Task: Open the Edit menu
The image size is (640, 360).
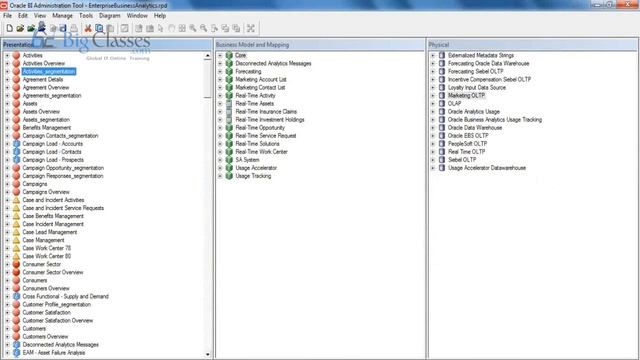Action: [x=23, y=16]
